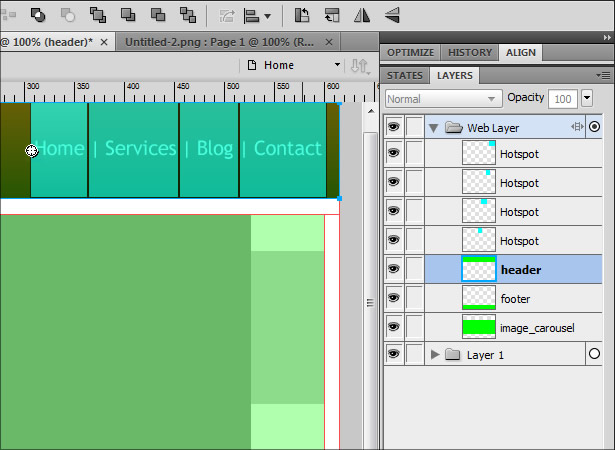The image size is (615, 450).
Task: Select the image_carousel layer thumbnail
Action: click(x=479, y=327)
